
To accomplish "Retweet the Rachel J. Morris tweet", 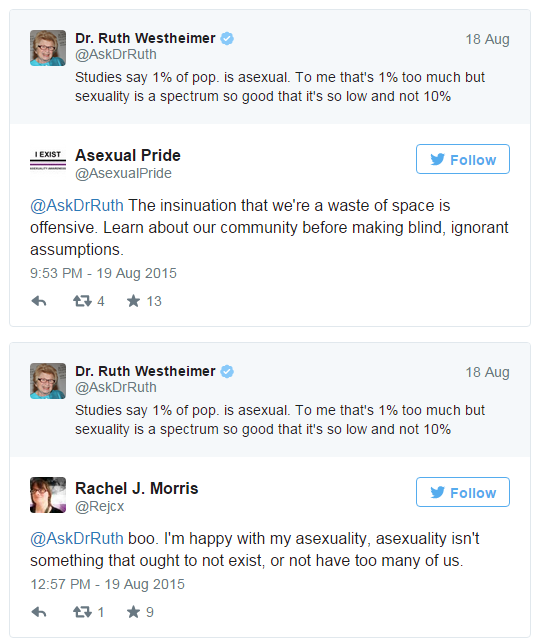I will click(82, 612).
